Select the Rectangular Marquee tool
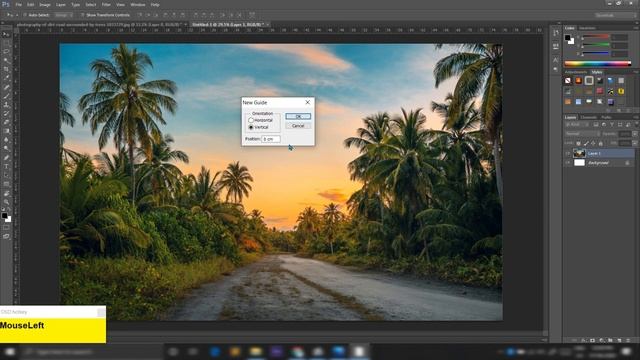This screenshot has height=360, width=640. (6, 43)
